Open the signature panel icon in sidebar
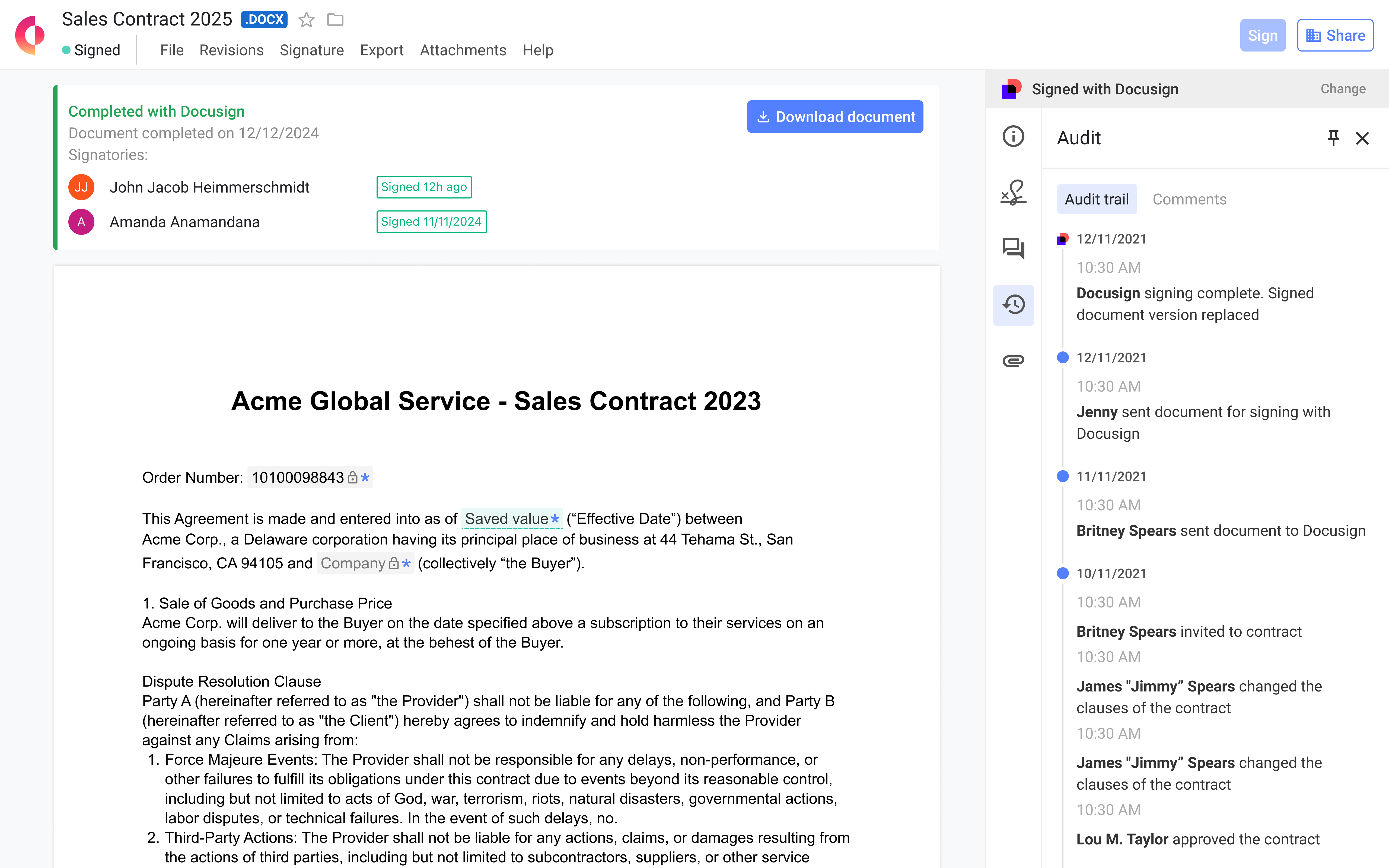The image size is (1389, 868). [x=1013, y=192]
